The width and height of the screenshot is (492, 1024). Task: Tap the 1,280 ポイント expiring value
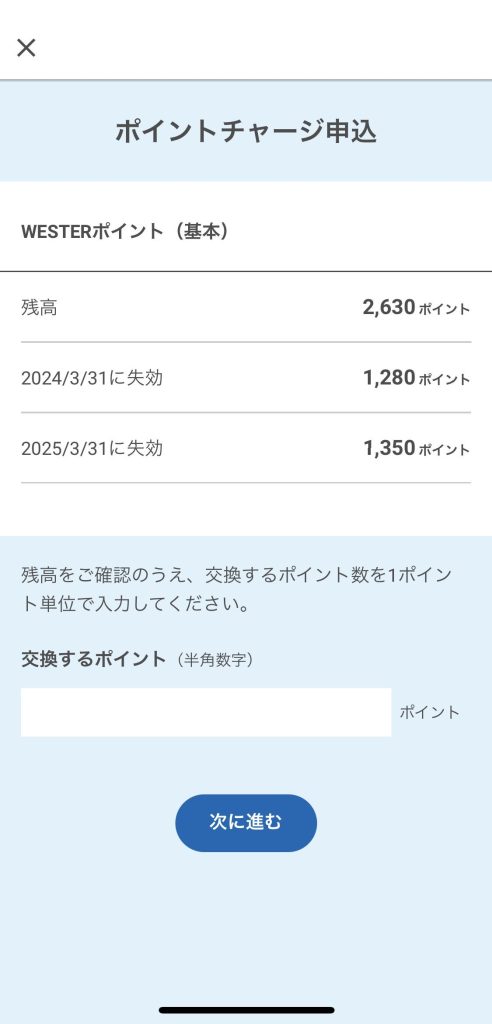(x=416, y=377)
